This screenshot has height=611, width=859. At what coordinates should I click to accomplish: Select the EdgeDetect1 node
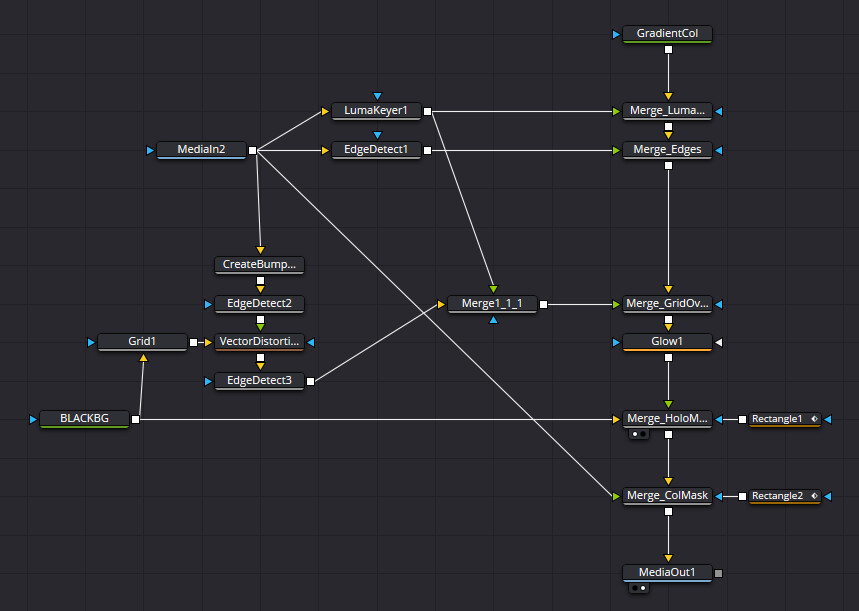(376, 150)
